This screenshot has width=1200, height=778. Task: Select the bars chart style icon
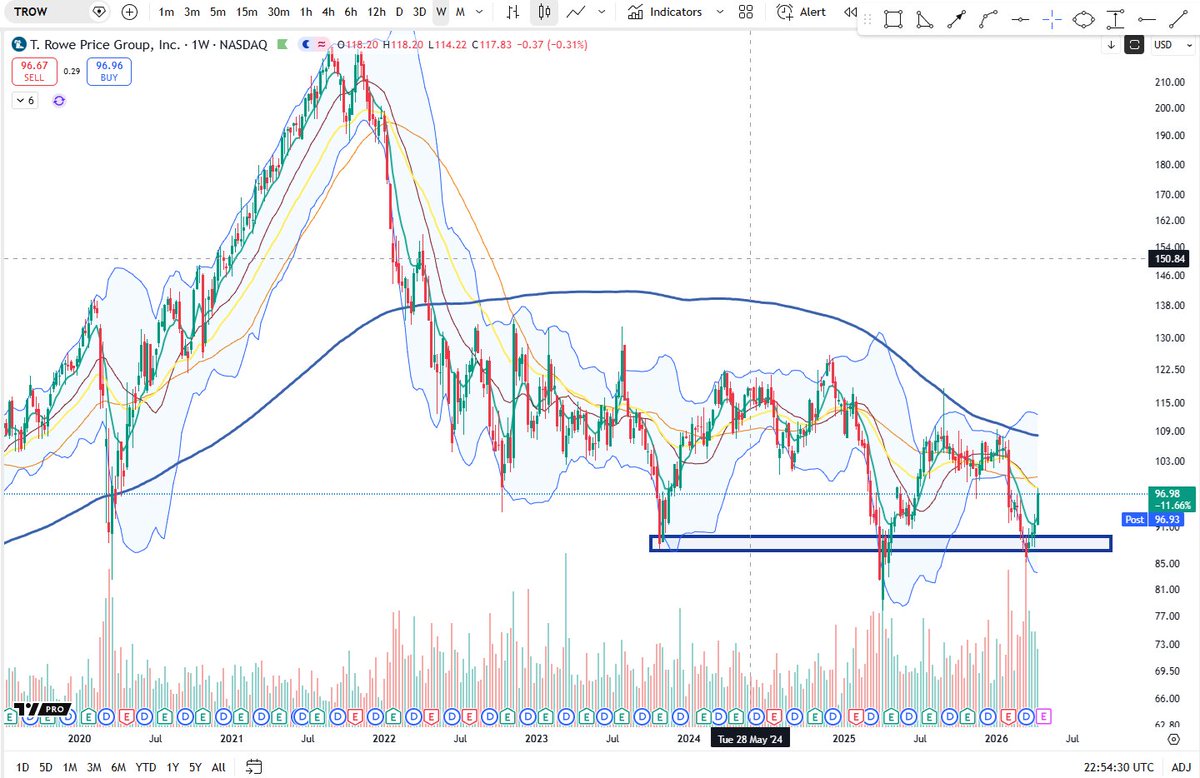pos(513,12)
